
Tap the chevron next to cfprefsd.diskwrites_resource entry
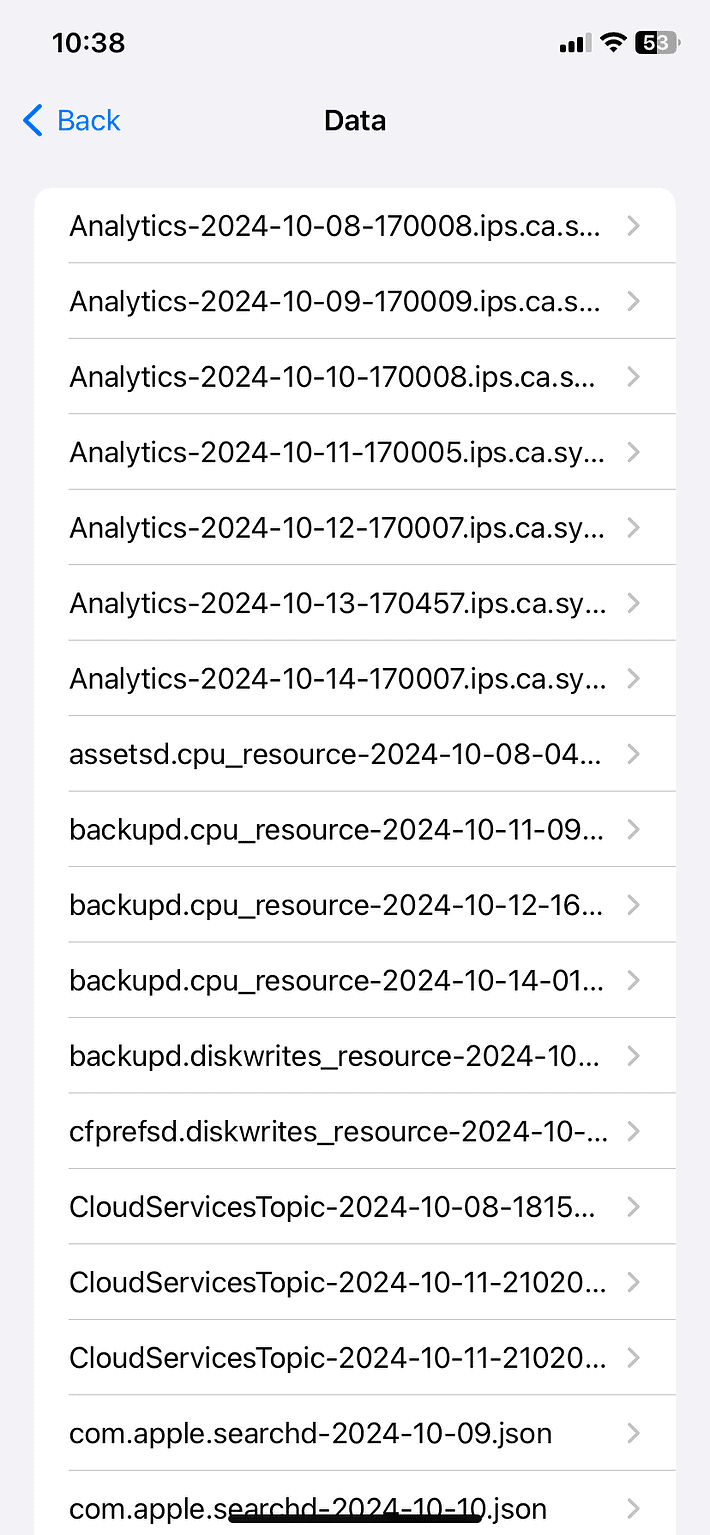point(632,1131)
